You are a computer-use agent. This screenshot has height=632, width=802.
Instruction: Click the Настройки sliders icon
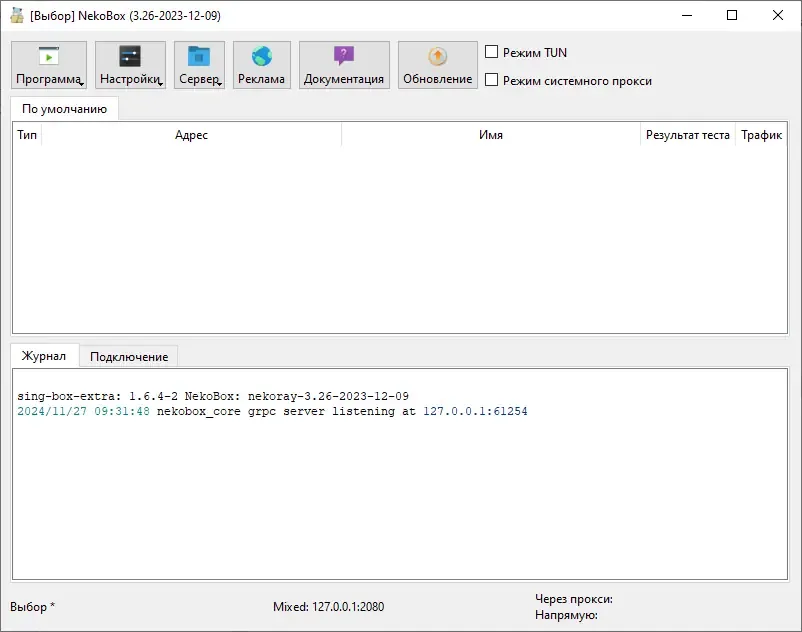(x=130, y=57)
